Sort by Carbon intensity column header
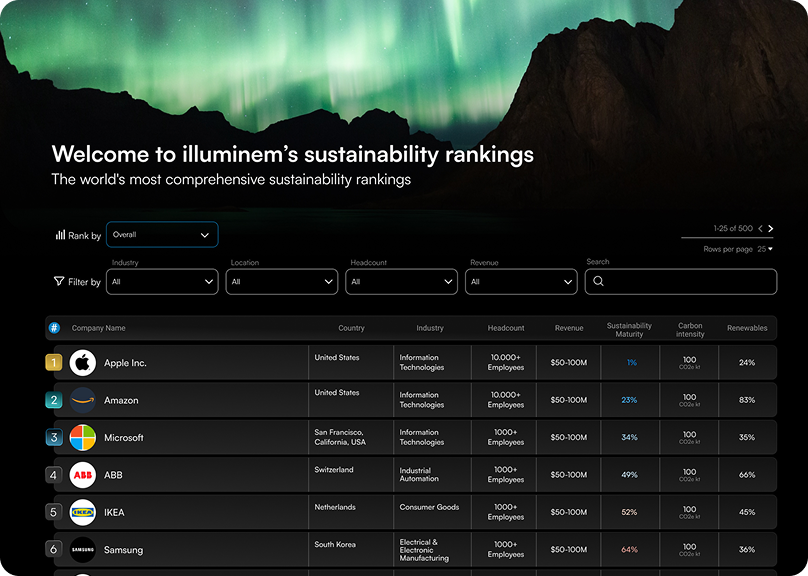This screenshot has width=808, height=576. point(690,330)
